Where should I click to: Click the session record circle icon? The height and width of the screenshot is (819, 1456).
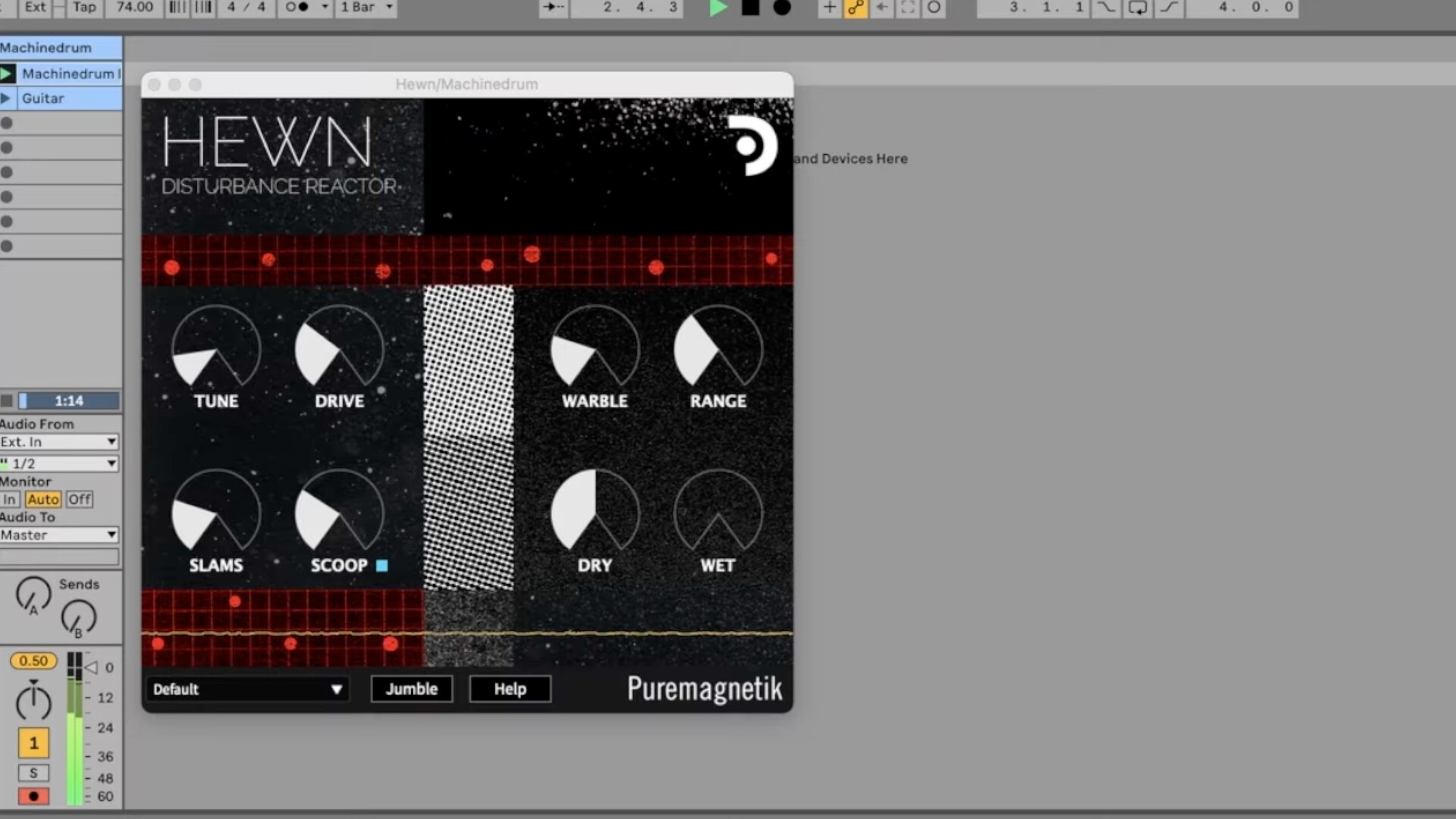[x=934, y=8]
